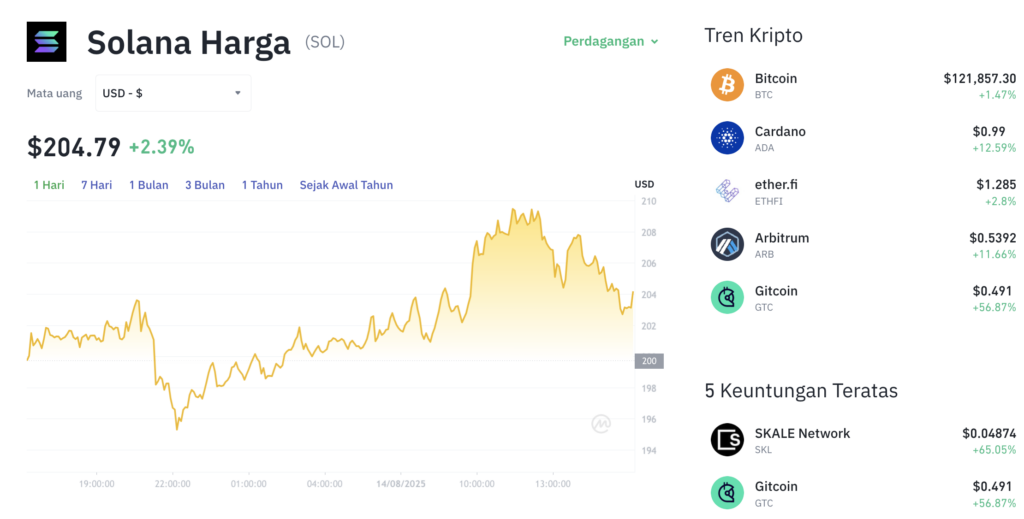The height and width of the screenshot is (519, 1024).
Task: Switch chart to 1 Hari range
Action: (x=49, y=185)
